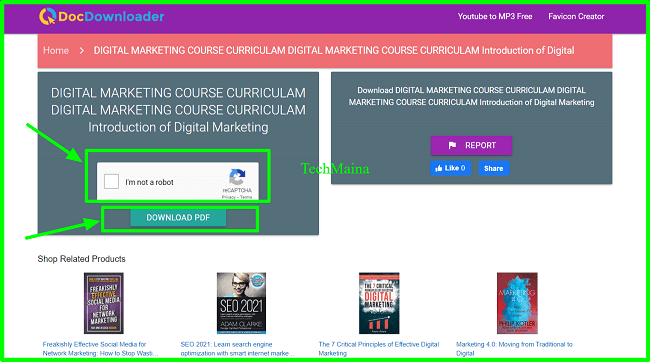Screen dimensions: 650x362
Task: Open reCAPTCHA Terms link
Action: [246, 197]
